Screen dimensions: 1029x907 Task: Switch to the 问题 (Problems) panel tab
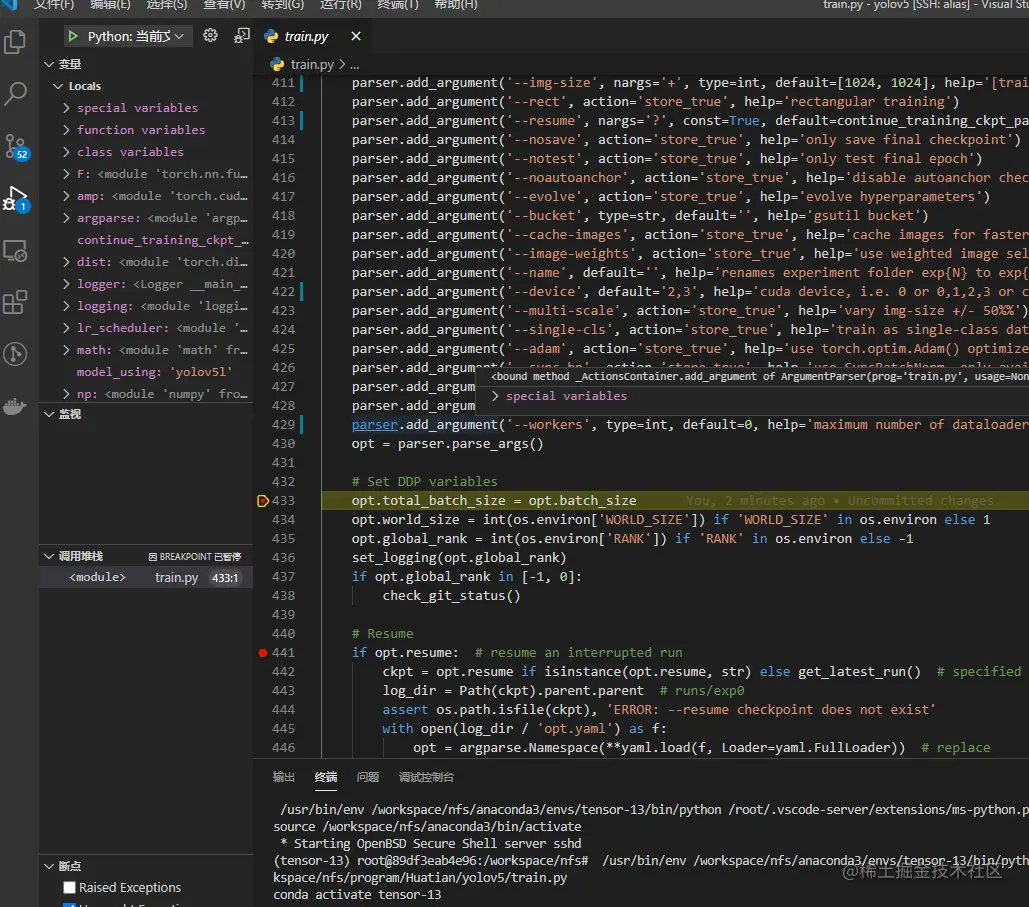(368, 777)
